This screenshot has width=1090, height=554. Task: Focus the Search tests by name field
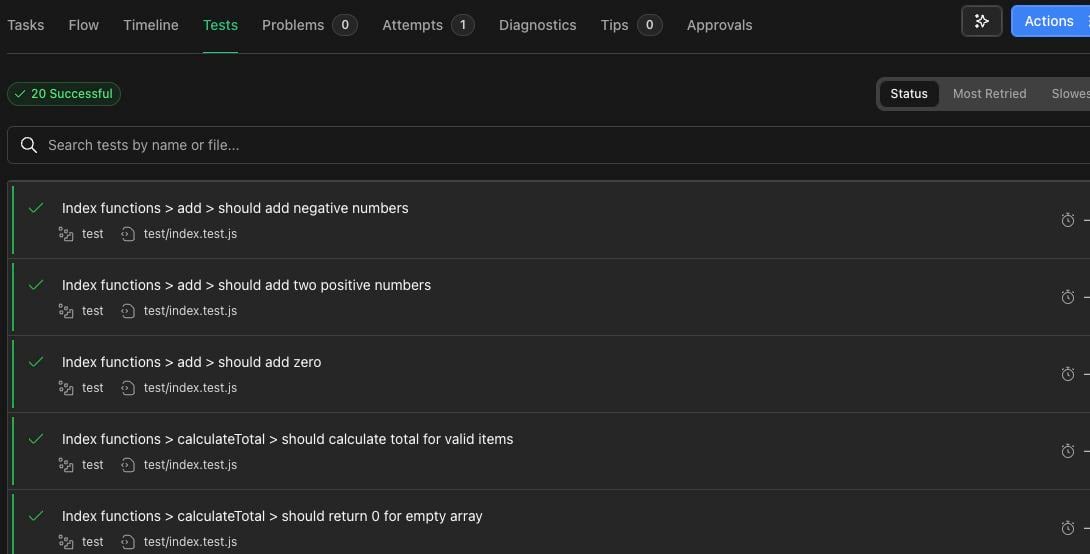[x=548, y=145]
